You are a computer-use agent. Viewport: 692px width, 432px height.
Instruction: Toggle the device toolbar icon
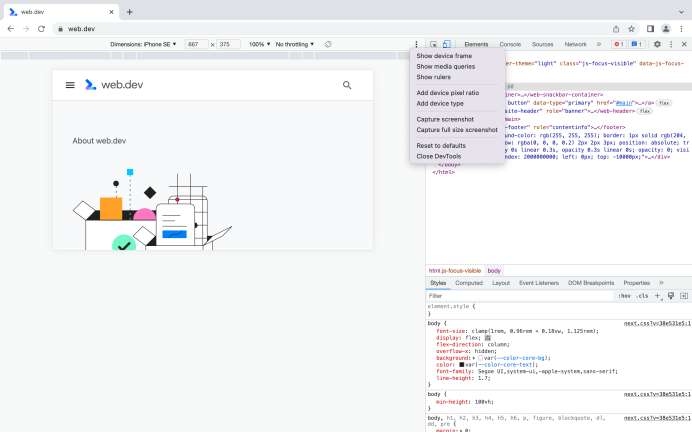[447, 44]
